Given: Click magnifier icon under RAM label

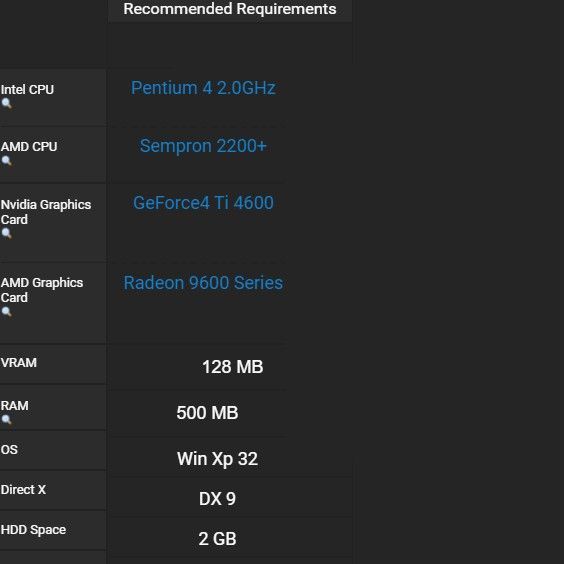Looking at the screenshot, I should point(6,420).
